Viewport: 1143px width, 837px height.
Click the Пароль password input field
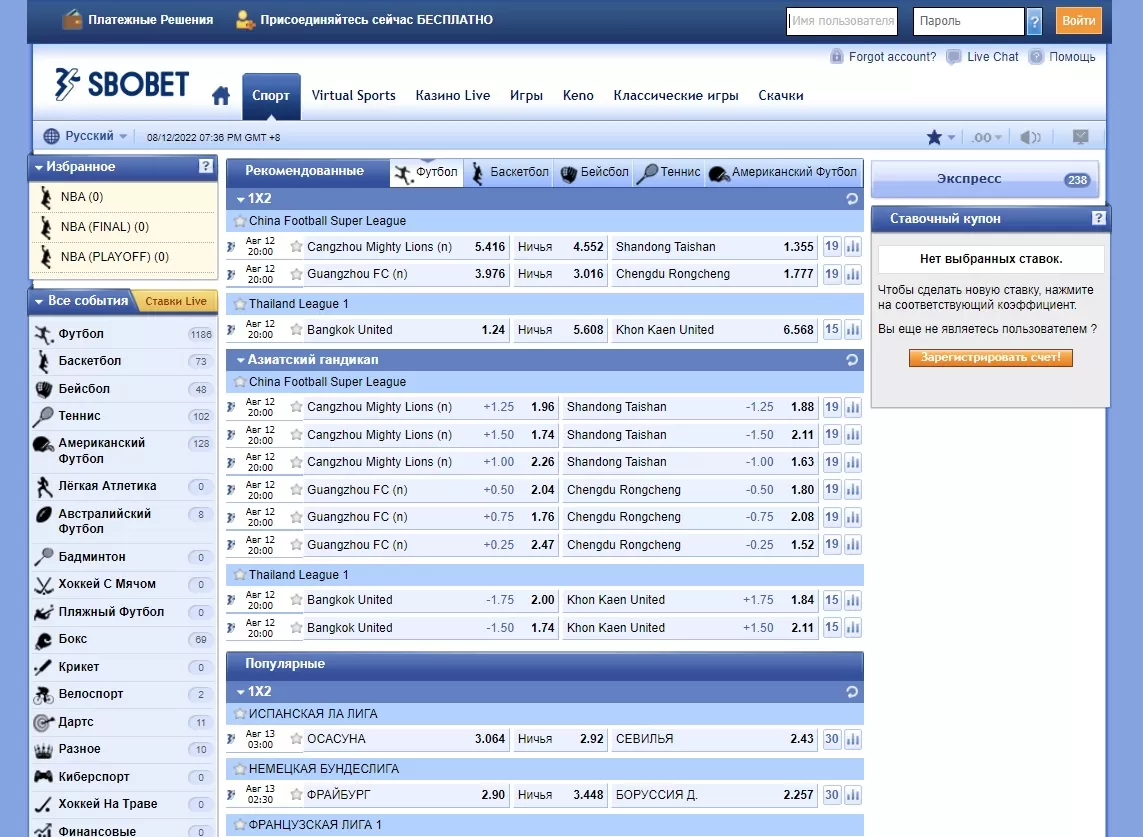click(x=967, y=20)
